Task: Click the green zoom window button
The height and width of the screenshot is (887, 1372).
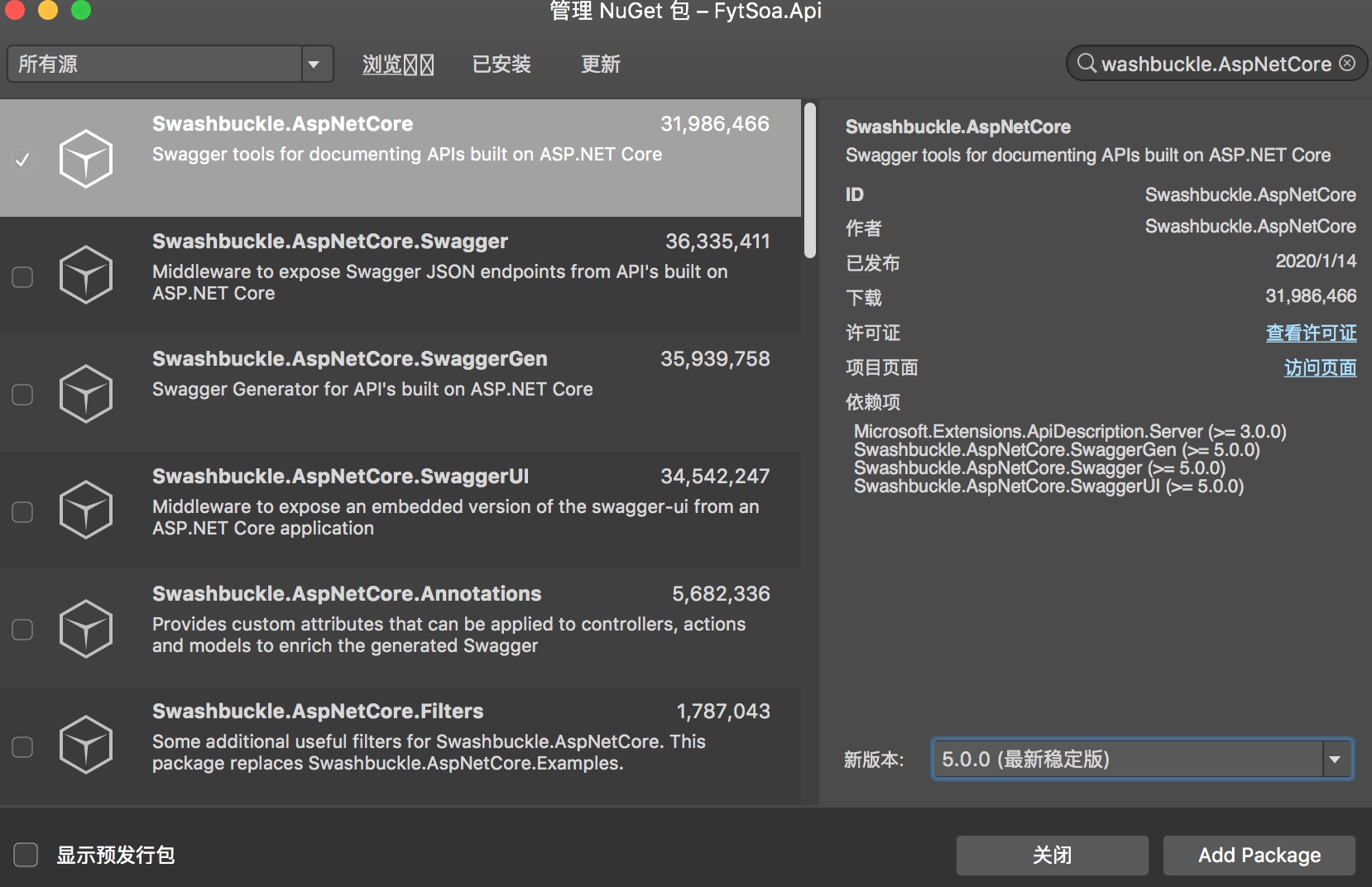Action: pyautogui.click(x=81, y=9)
